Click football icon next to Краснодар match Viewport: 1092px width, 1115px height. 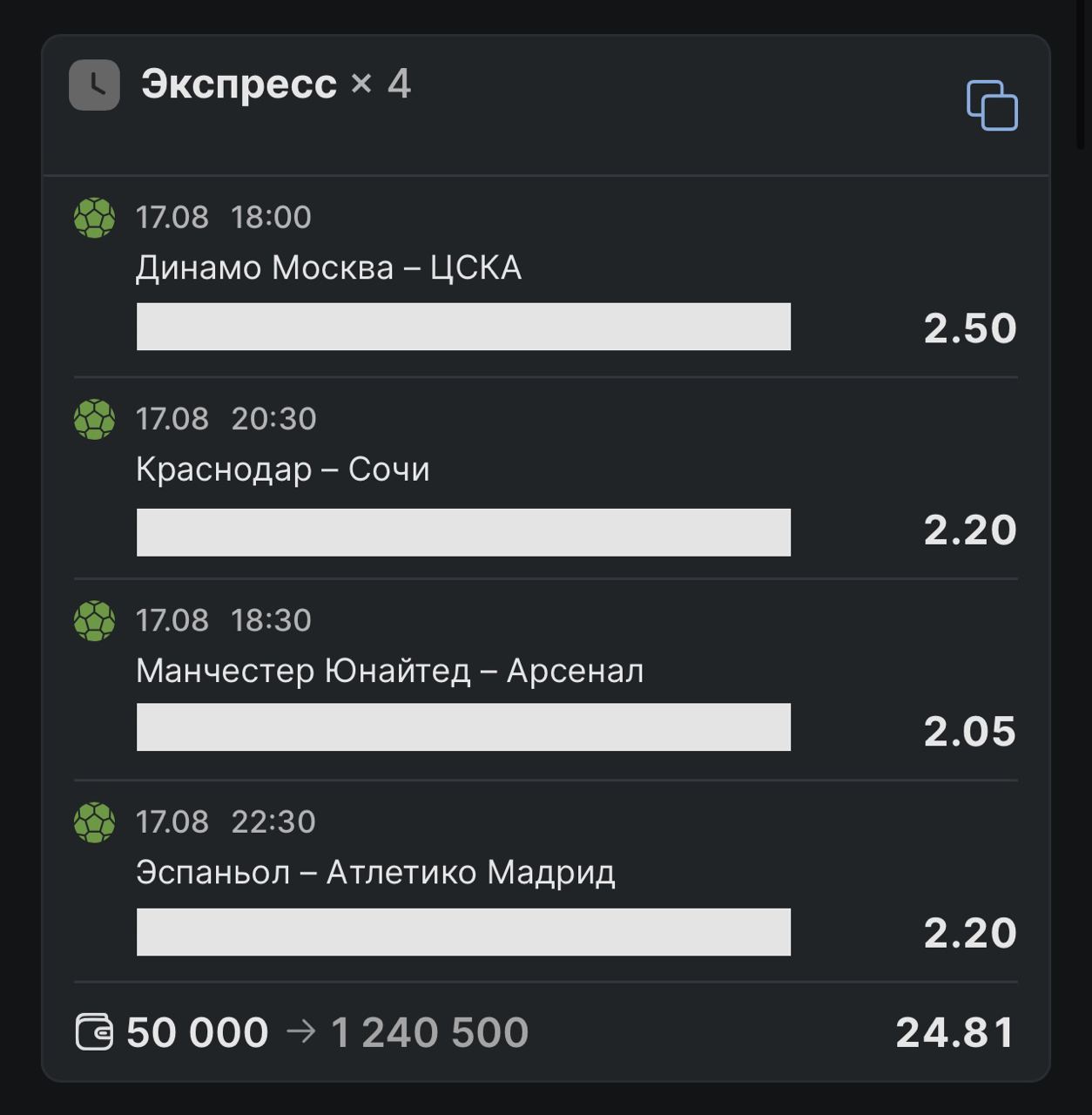point(94,419)
